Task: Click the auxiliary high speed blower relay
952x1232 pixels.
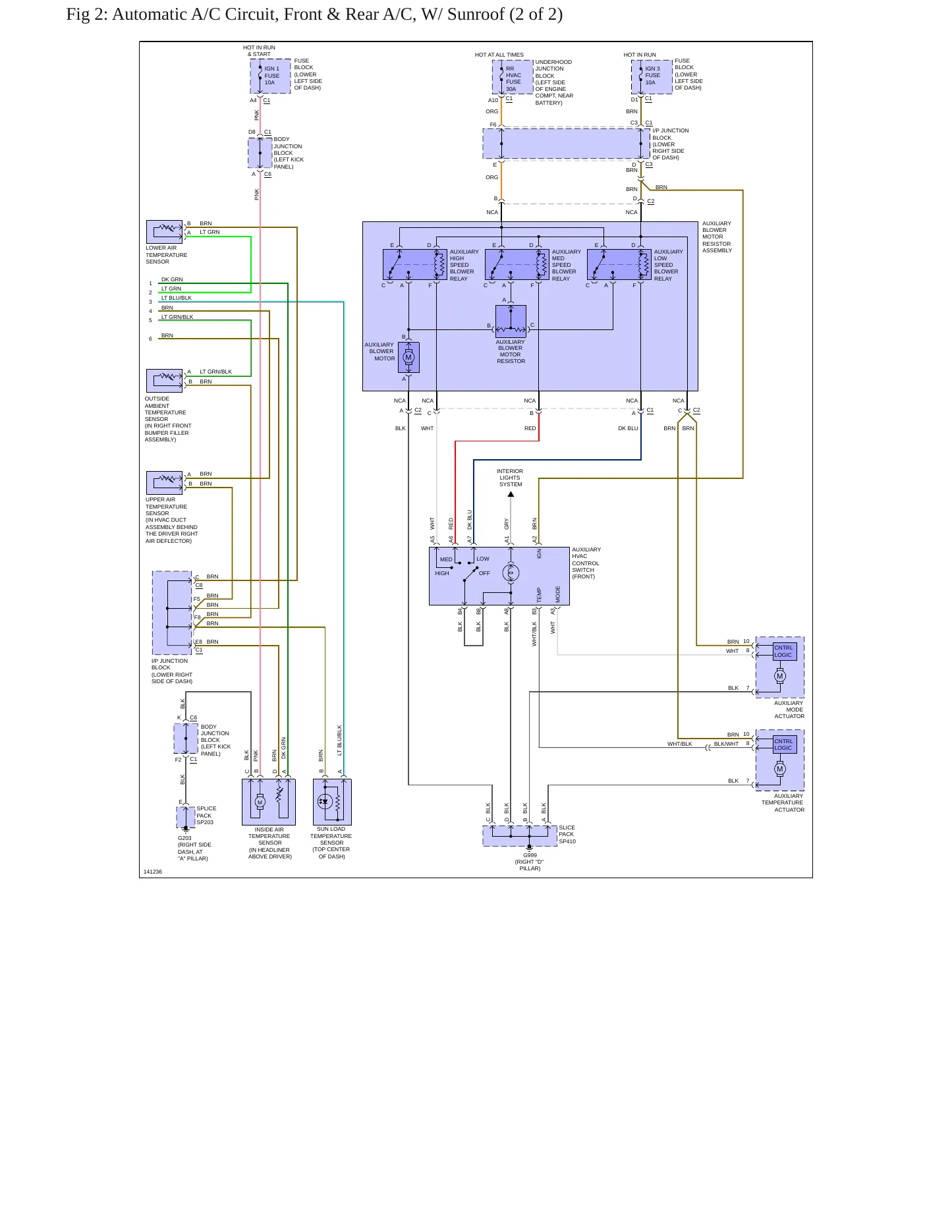Action: pyautogui.click(x=415, y=264)
